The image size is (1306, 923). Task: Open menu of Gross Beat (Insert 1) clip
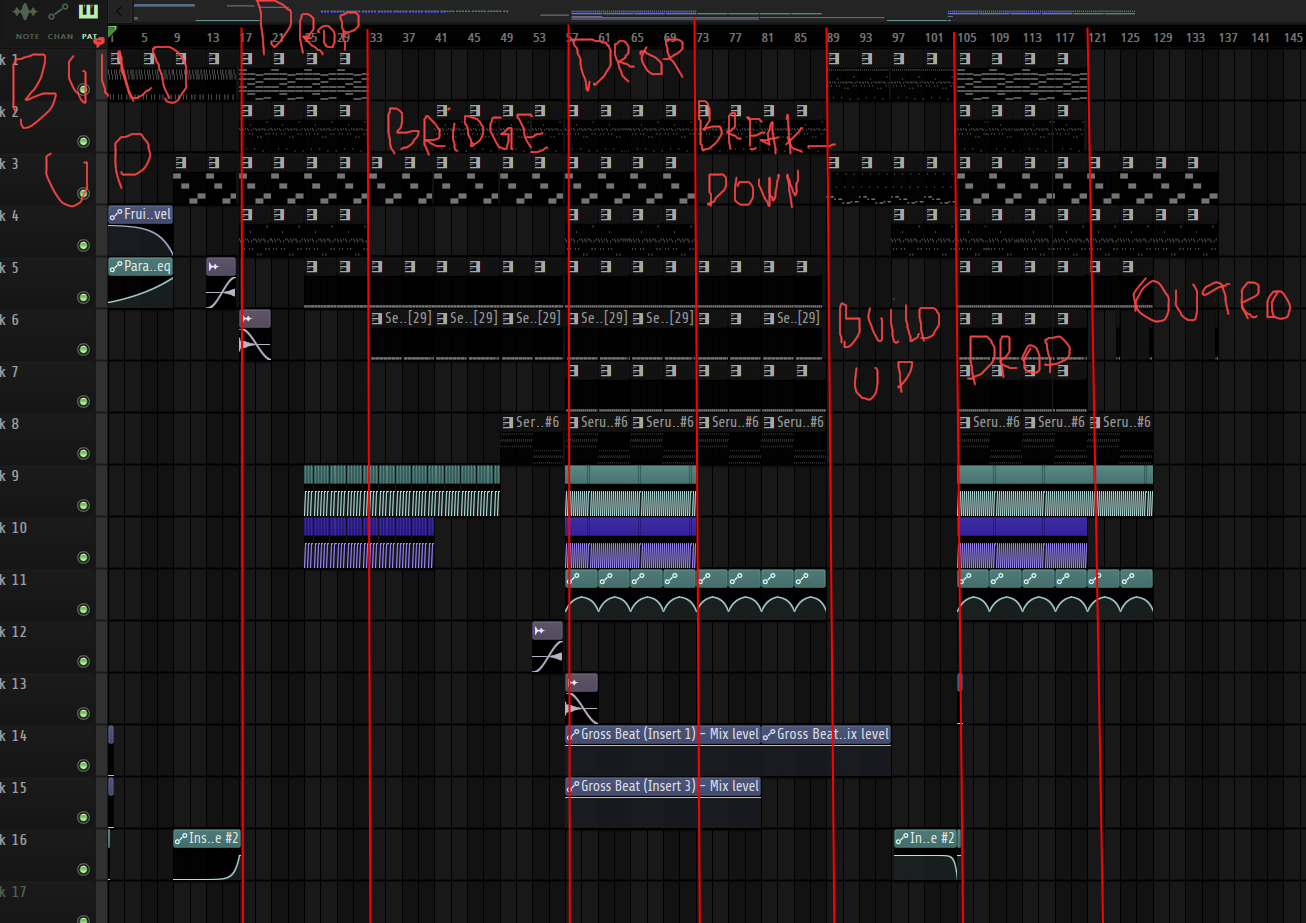click(573, 735)
